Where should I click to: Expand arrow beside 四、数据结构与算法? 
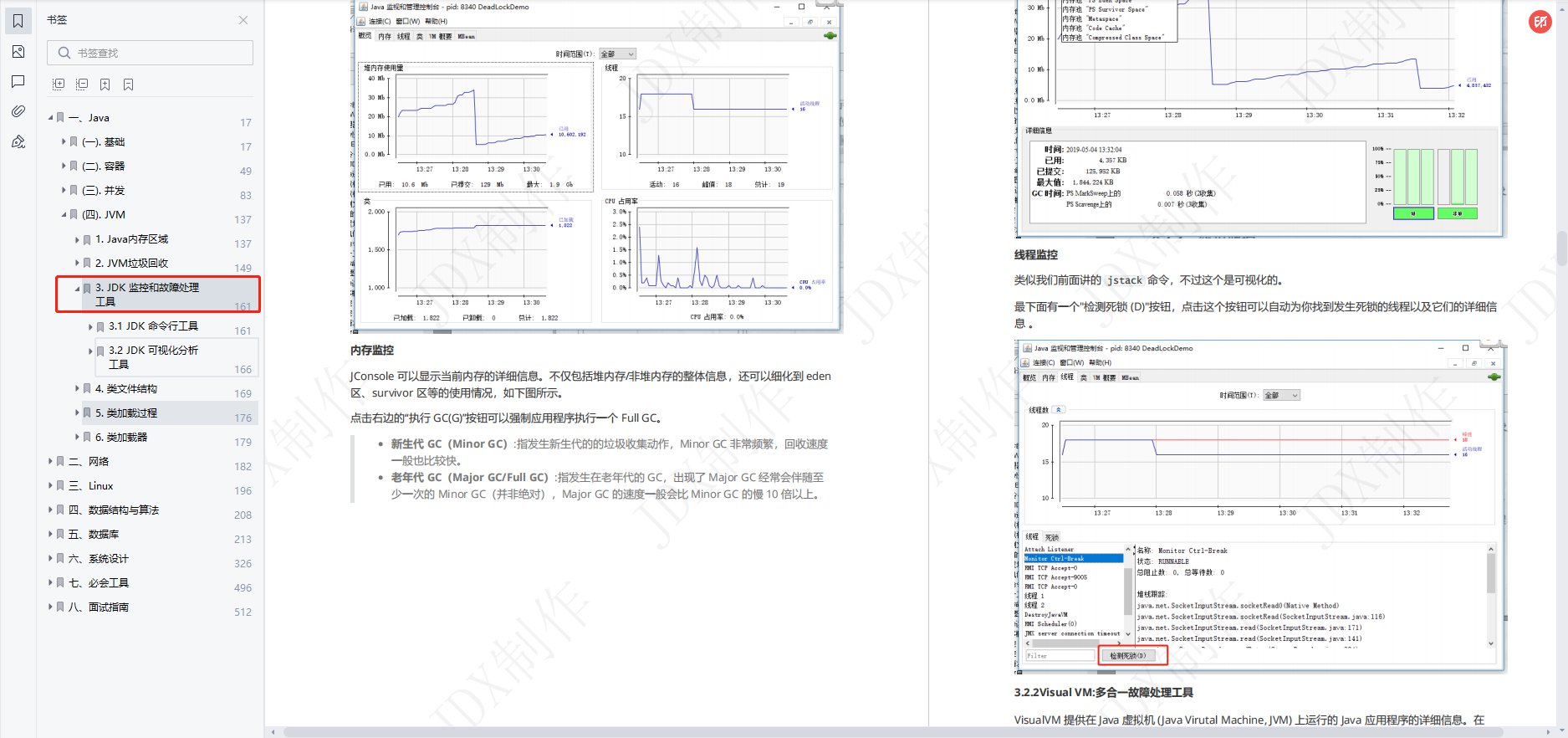tap(50, 510)
